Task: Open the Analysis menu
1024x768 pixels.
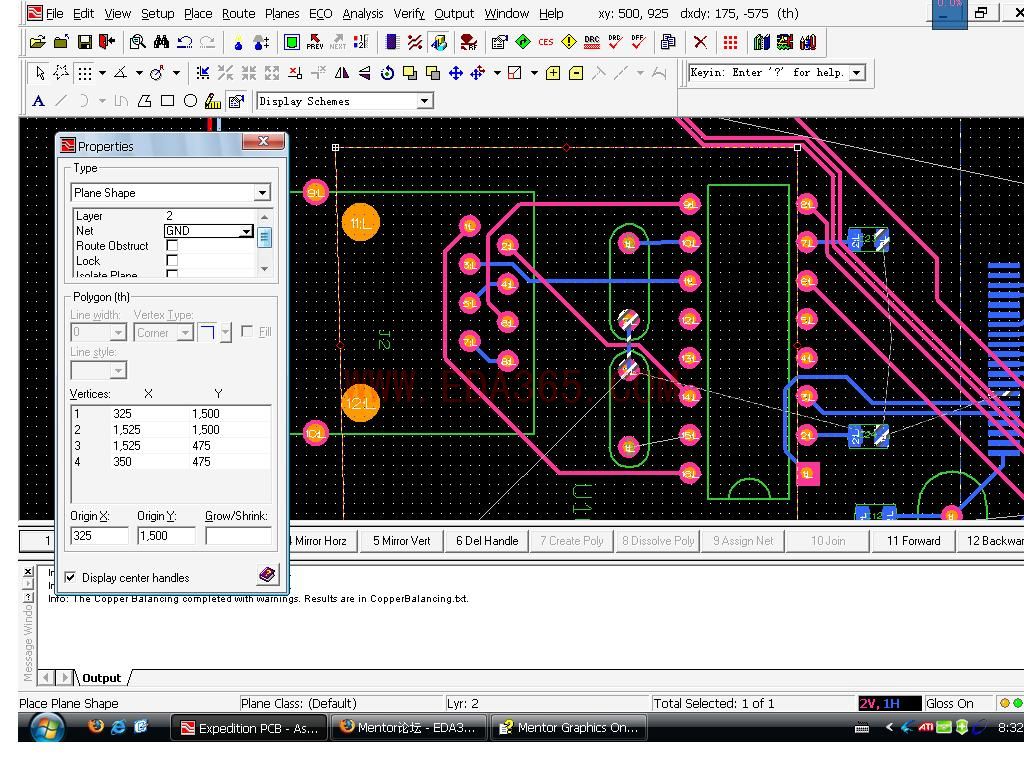Action: pyautogui.click(x=362, y=13)
